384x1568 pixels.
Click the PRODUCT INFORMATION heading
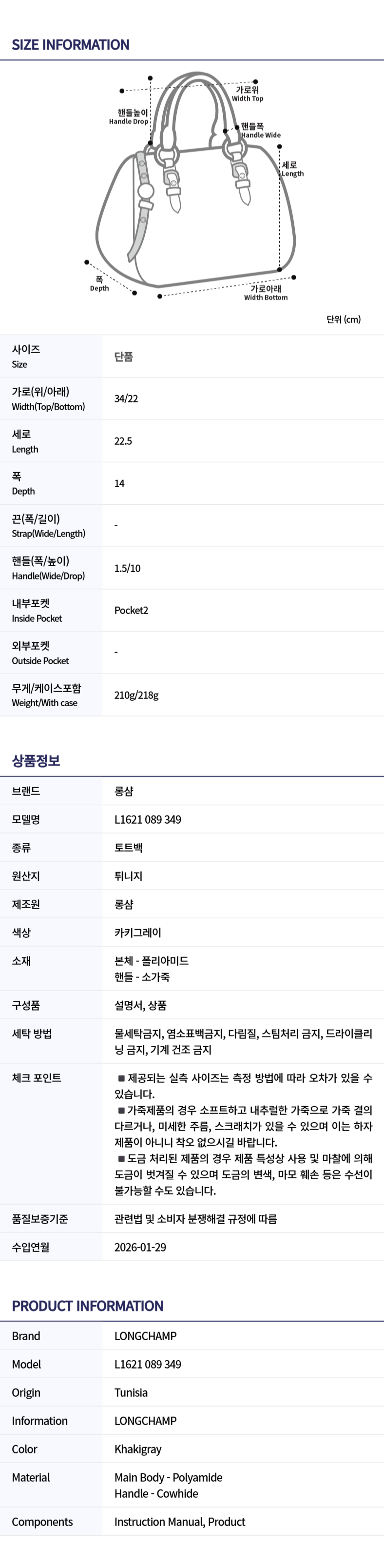pyautogui.click(x=88, y=1306)
